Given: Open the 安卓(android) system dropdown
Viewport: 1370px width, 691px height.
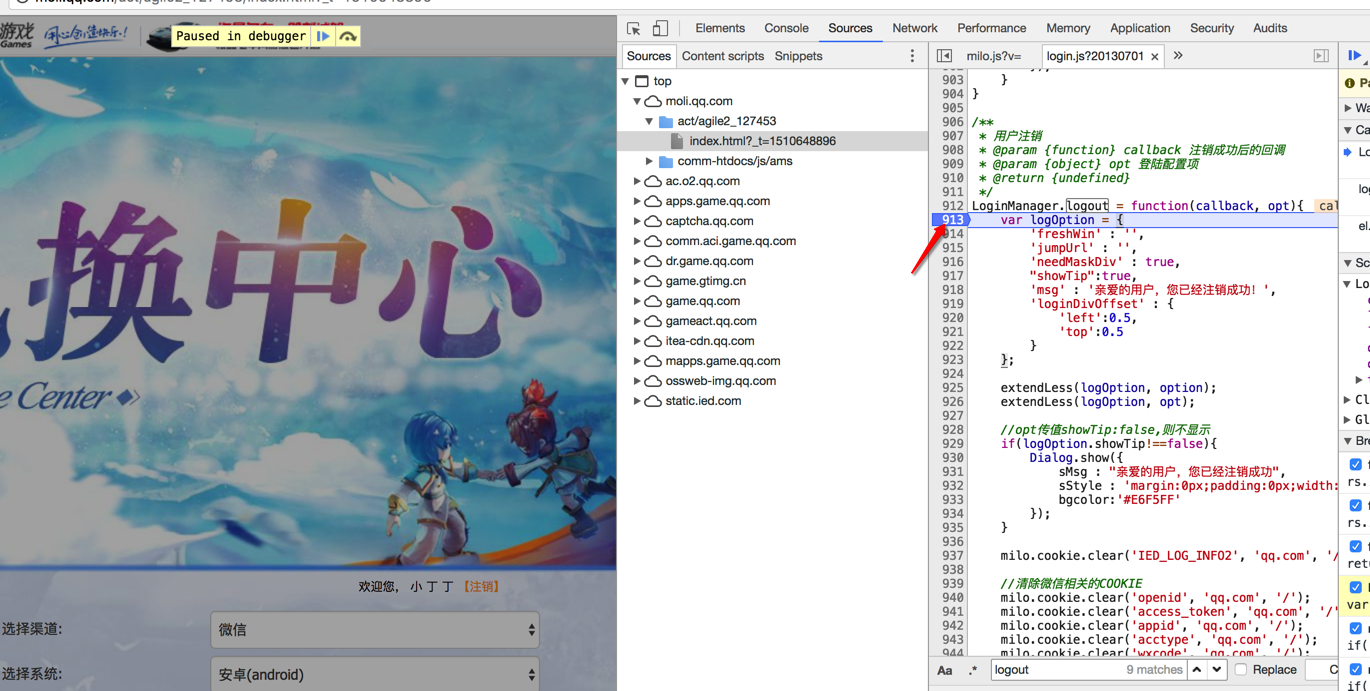Looking at the screenshot, I should (375, 674).
